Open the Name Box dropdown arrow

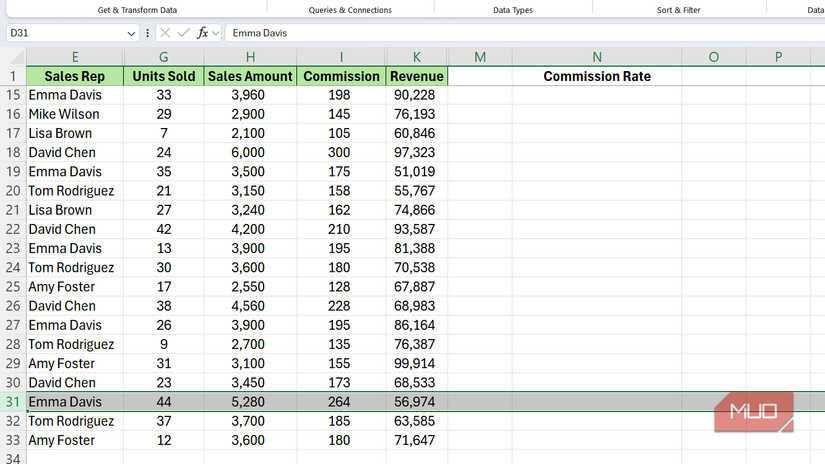click(x=131, y=34)
